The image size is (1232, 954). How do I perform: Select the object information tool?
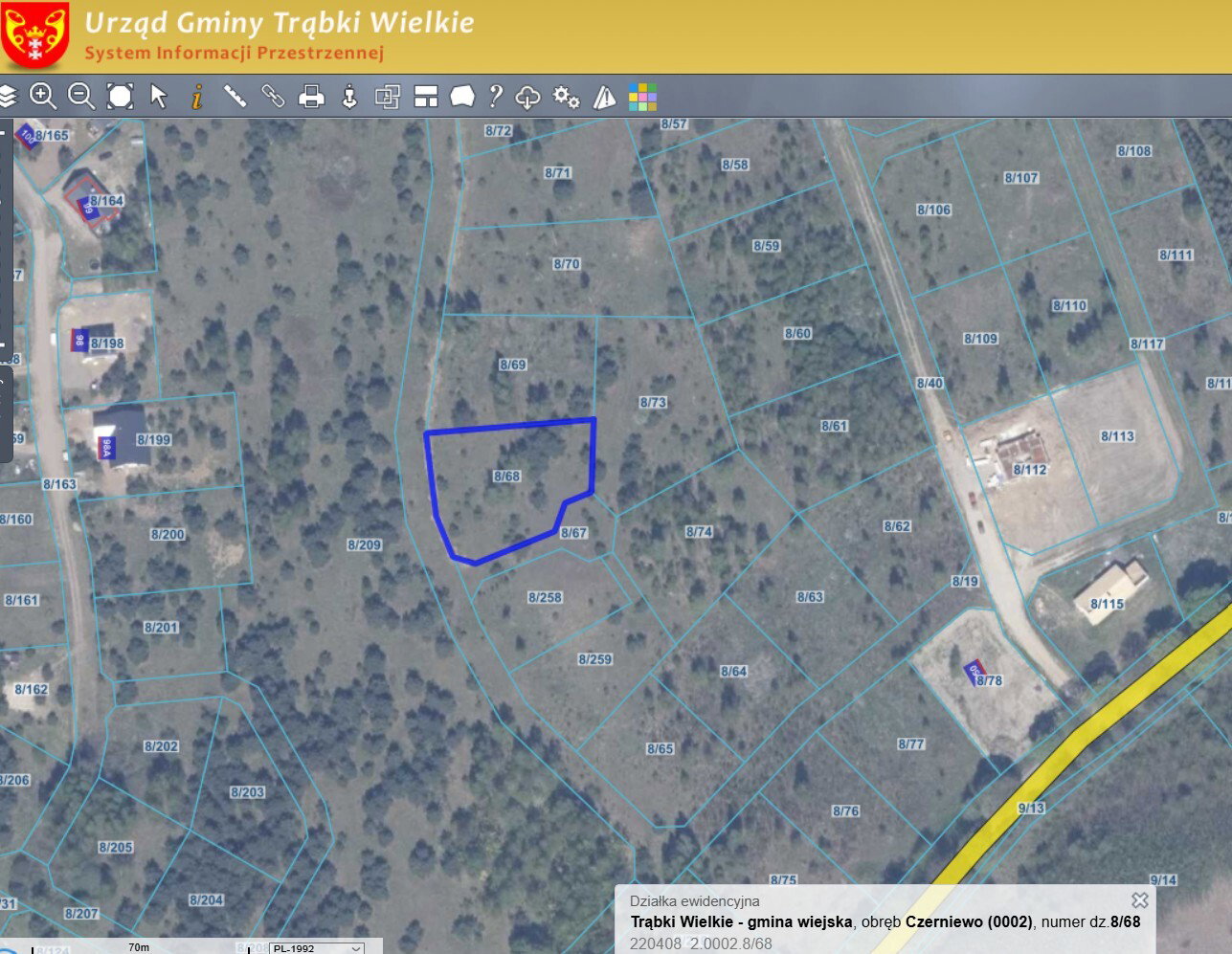(x=197, y=97)
